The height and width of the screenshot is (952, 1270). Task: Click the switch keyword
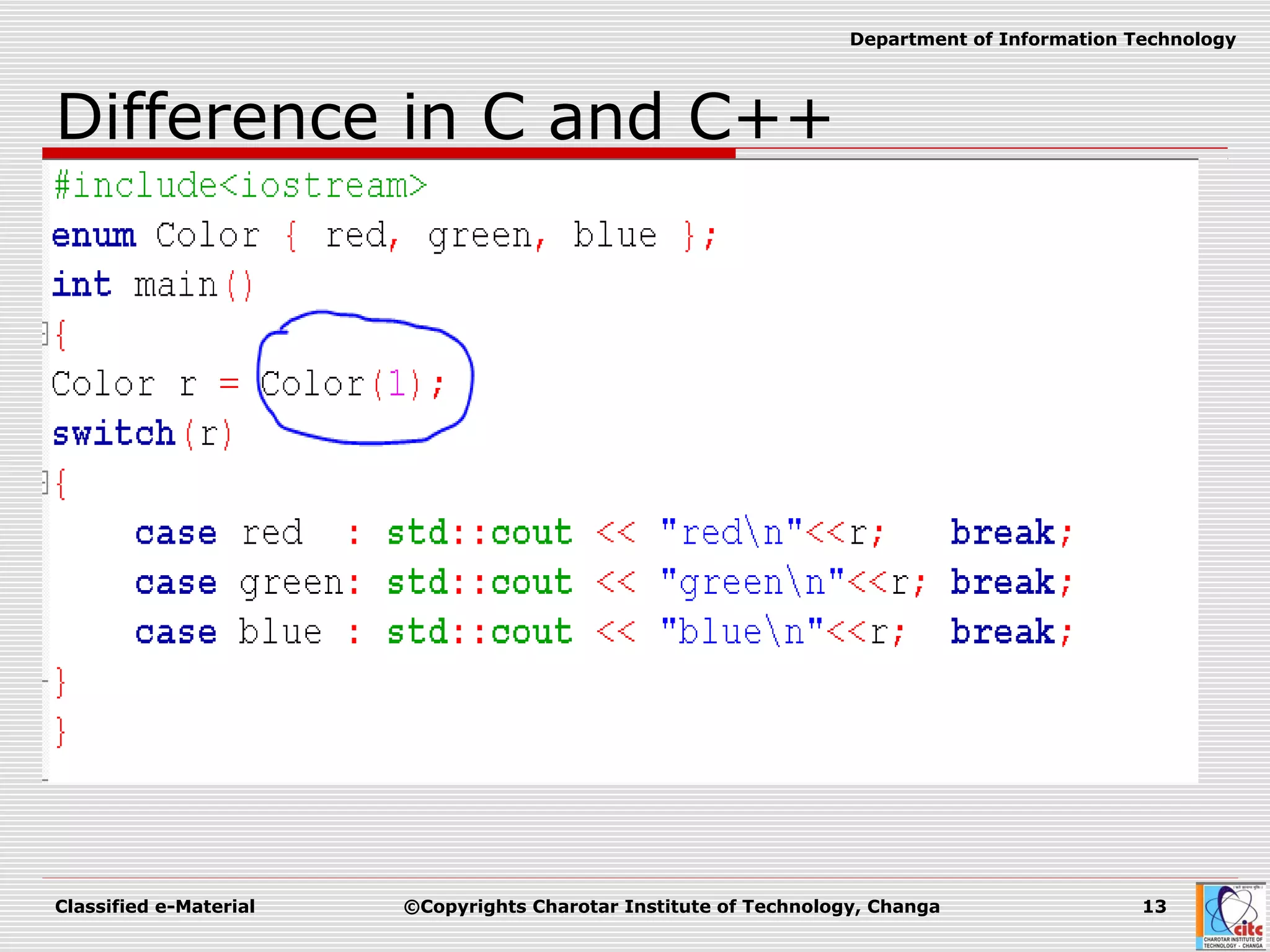[114, 433]
